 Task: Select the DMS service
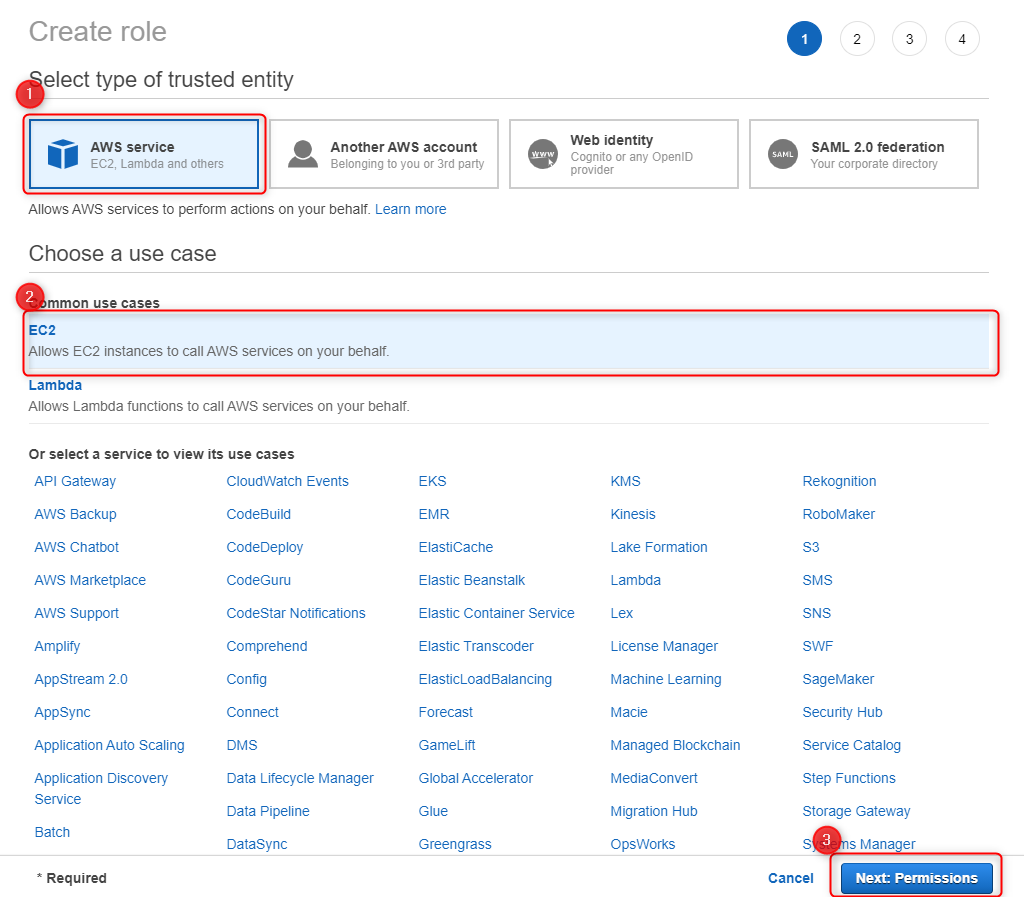(242, 745)
